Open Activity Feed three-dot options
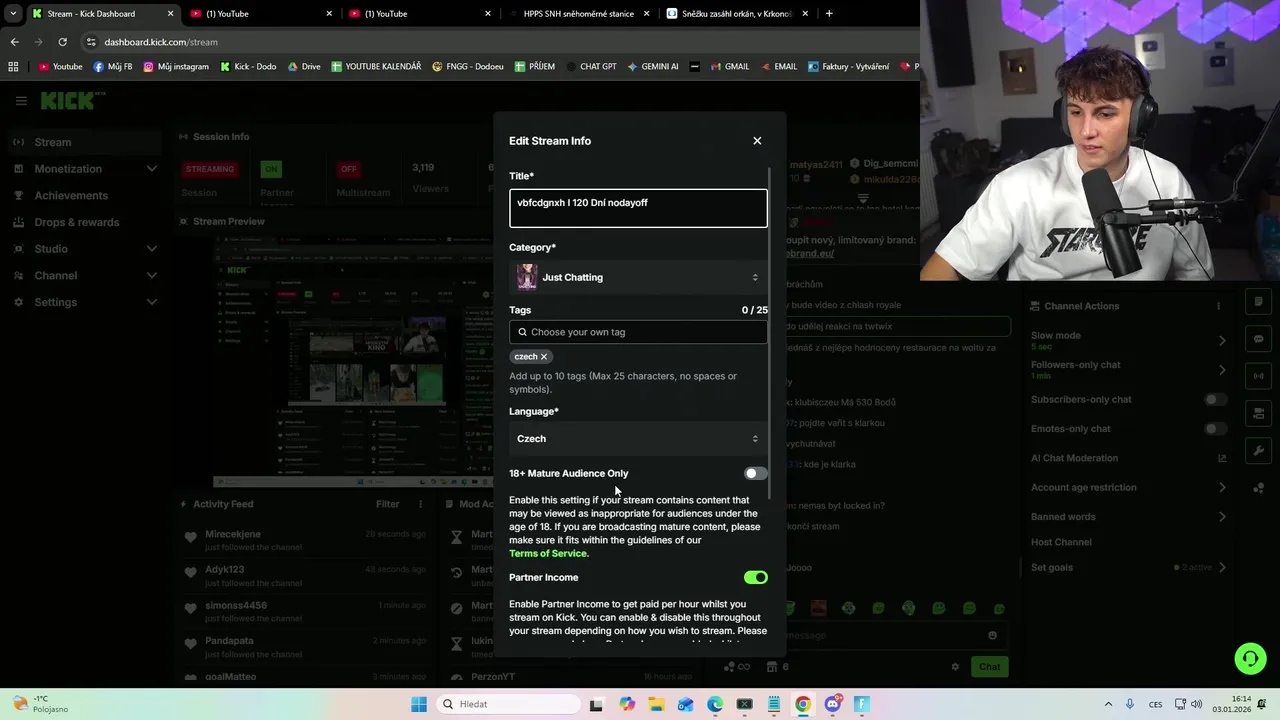The width and height of the screenshot is (1280, 720). coord(420,504)
